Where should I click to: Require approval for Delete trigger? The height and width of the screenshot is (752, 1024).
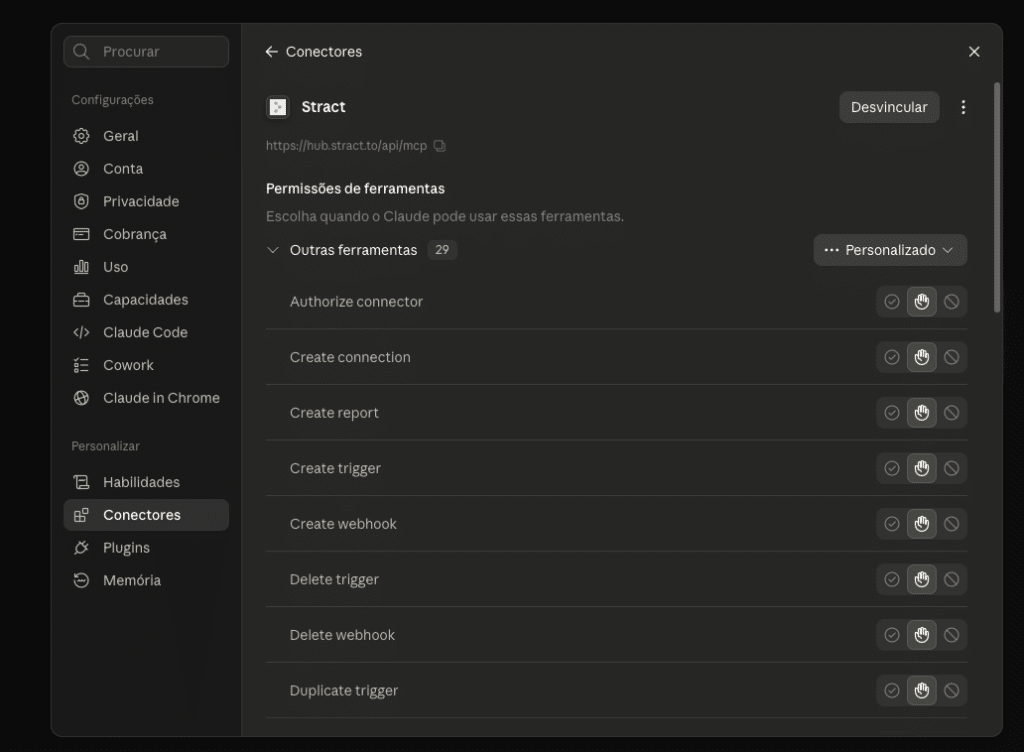pyautogui.click(x=921, y=579)
